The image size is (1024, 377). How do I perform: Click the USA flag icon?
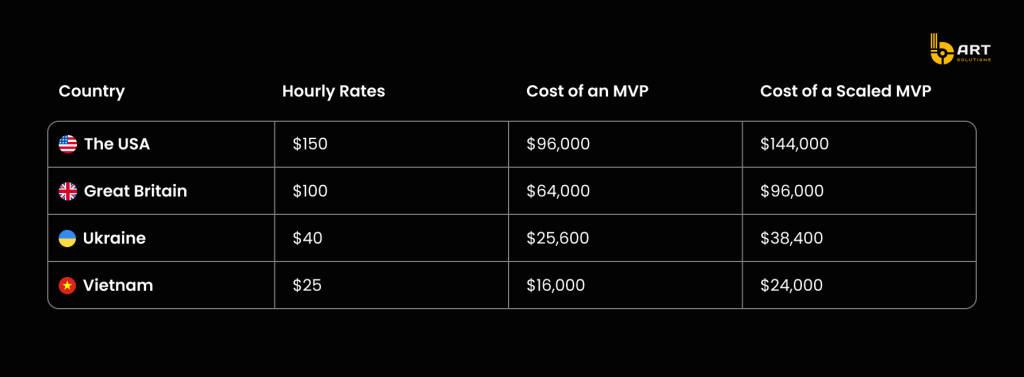point(68,144)
